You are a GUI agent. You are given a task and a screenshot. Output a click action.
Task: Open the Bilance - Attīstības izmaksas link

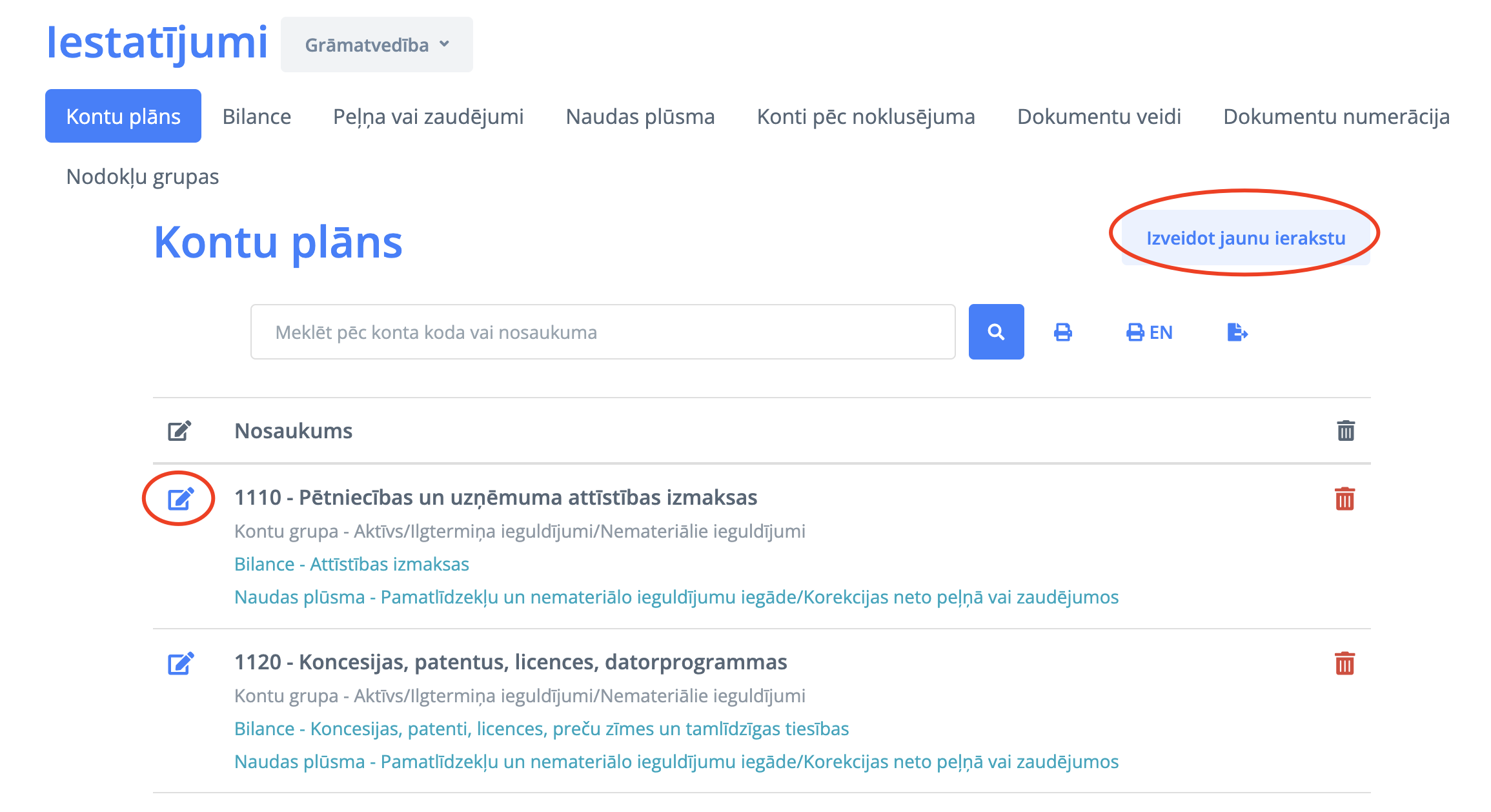click(351, 564)
